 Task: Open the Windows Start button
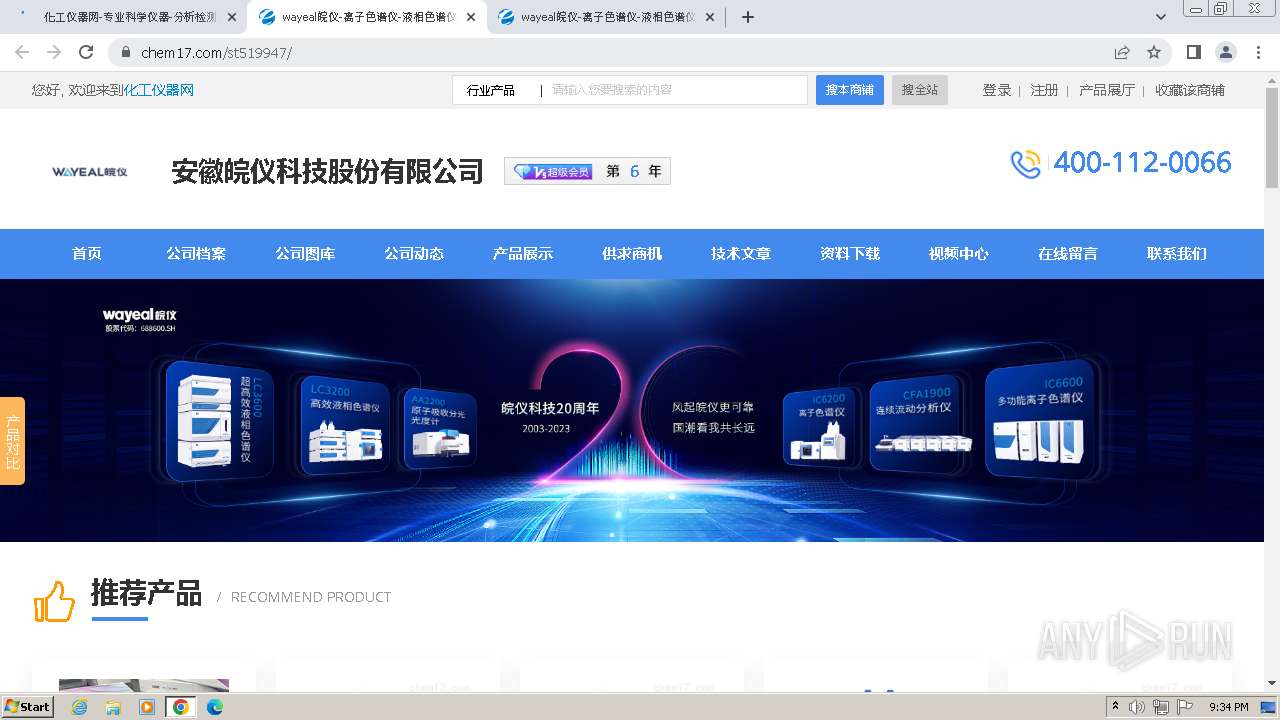coord(28,707)
